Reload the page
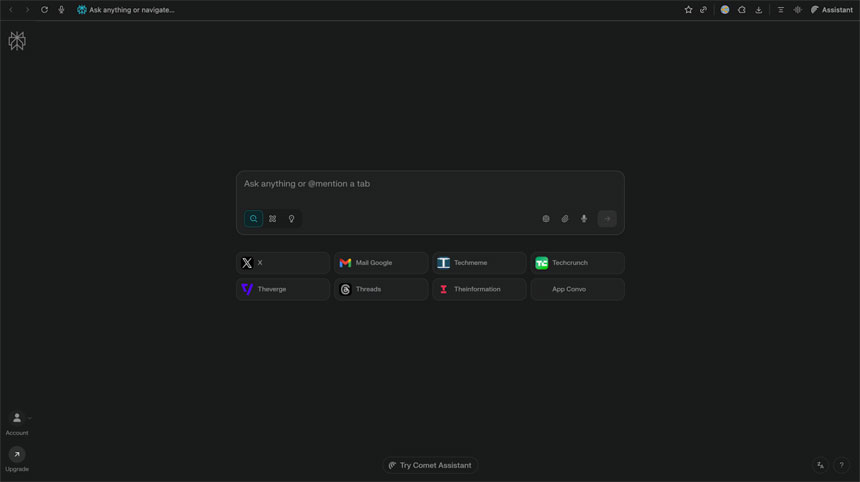Screen dimensions: 860x482 point(44,10)
